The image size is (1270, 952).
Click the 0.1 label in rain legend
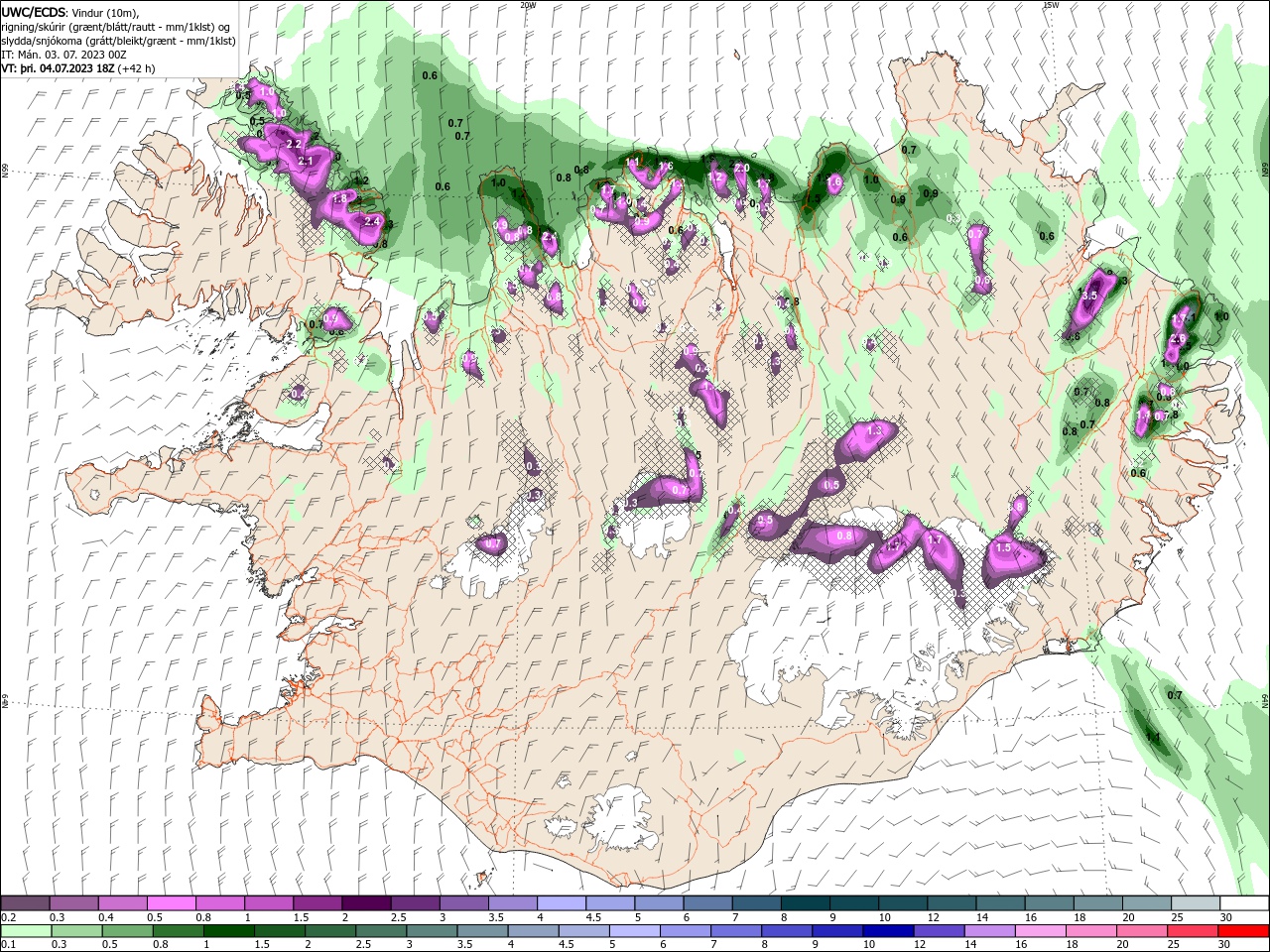8,945
